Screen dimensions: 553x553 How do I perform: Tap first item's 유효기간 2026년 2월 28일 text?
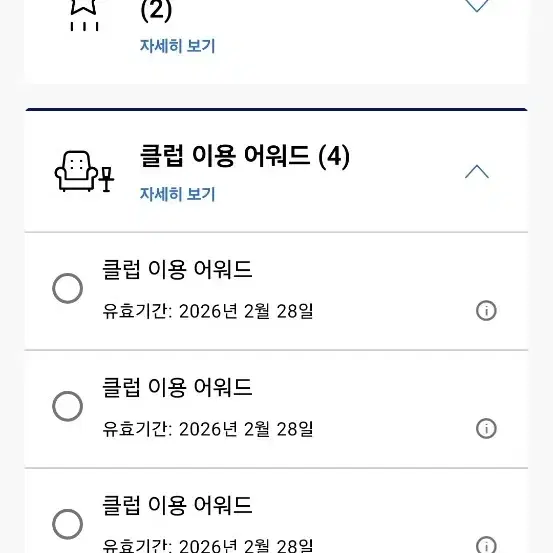208,311
